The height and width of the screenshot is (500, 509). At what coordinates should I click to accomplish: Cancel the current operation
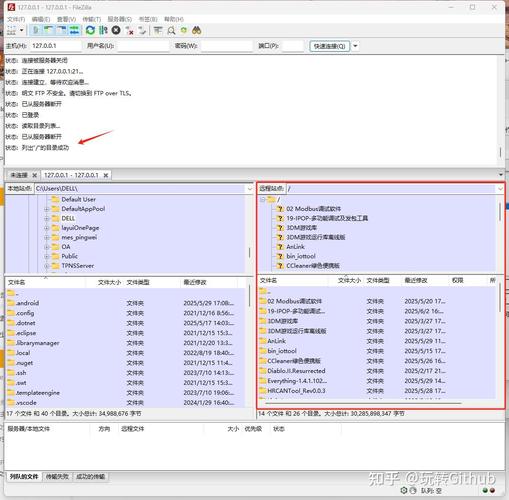(116, 31)
